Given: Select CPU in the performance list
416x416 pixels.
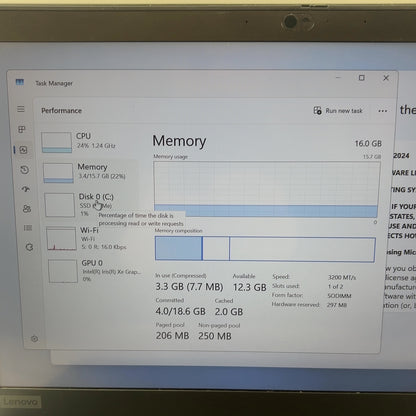Looking at the screenshot, I should coord(89,142).
